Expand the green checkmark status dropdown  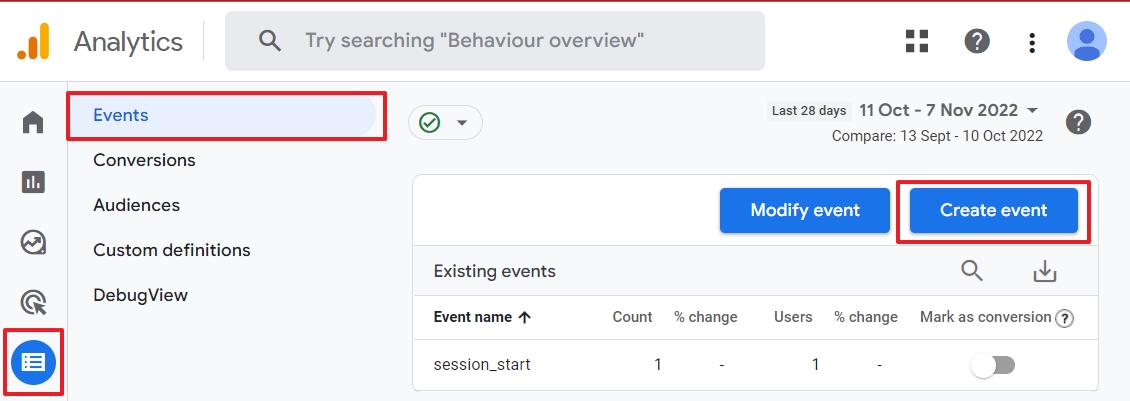445,123
